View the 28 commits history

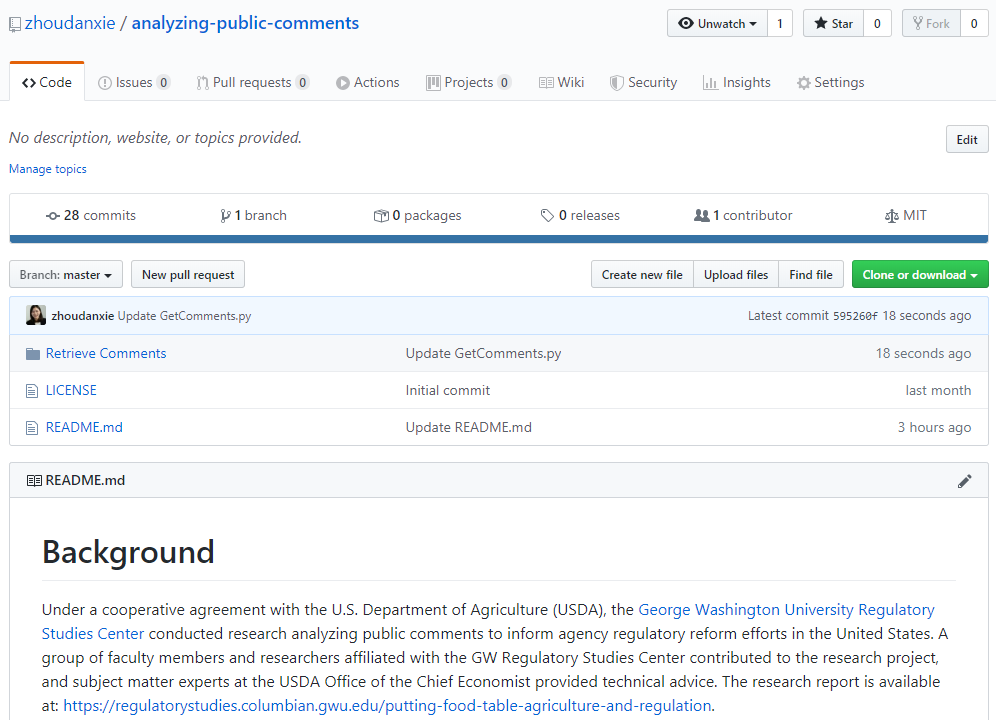(91, 216)
